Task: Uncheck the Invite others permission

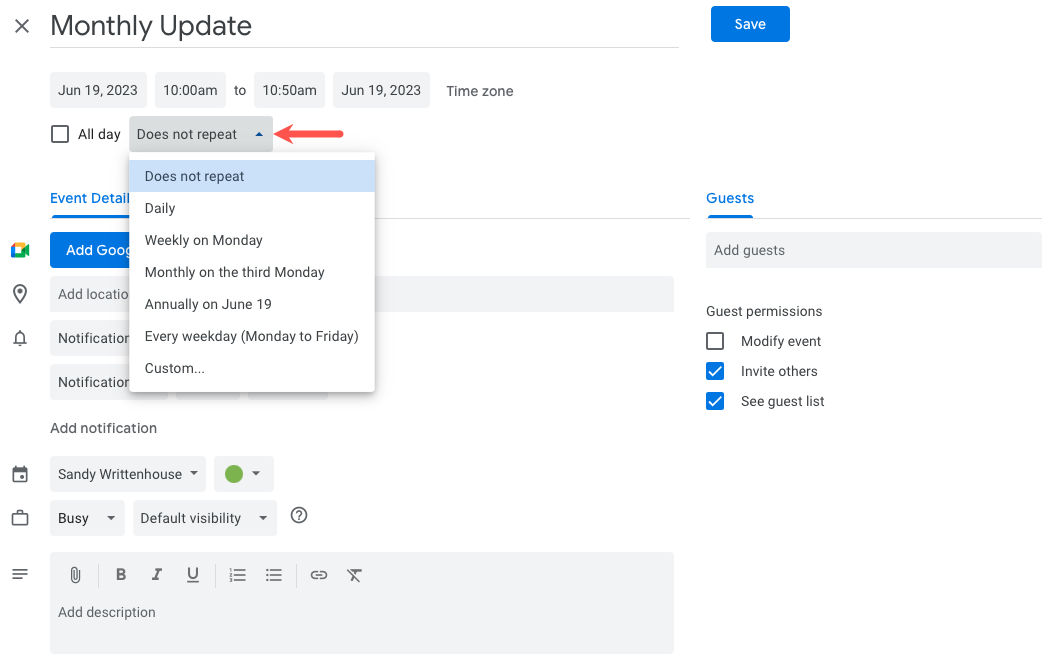Action: coord(715,370)
